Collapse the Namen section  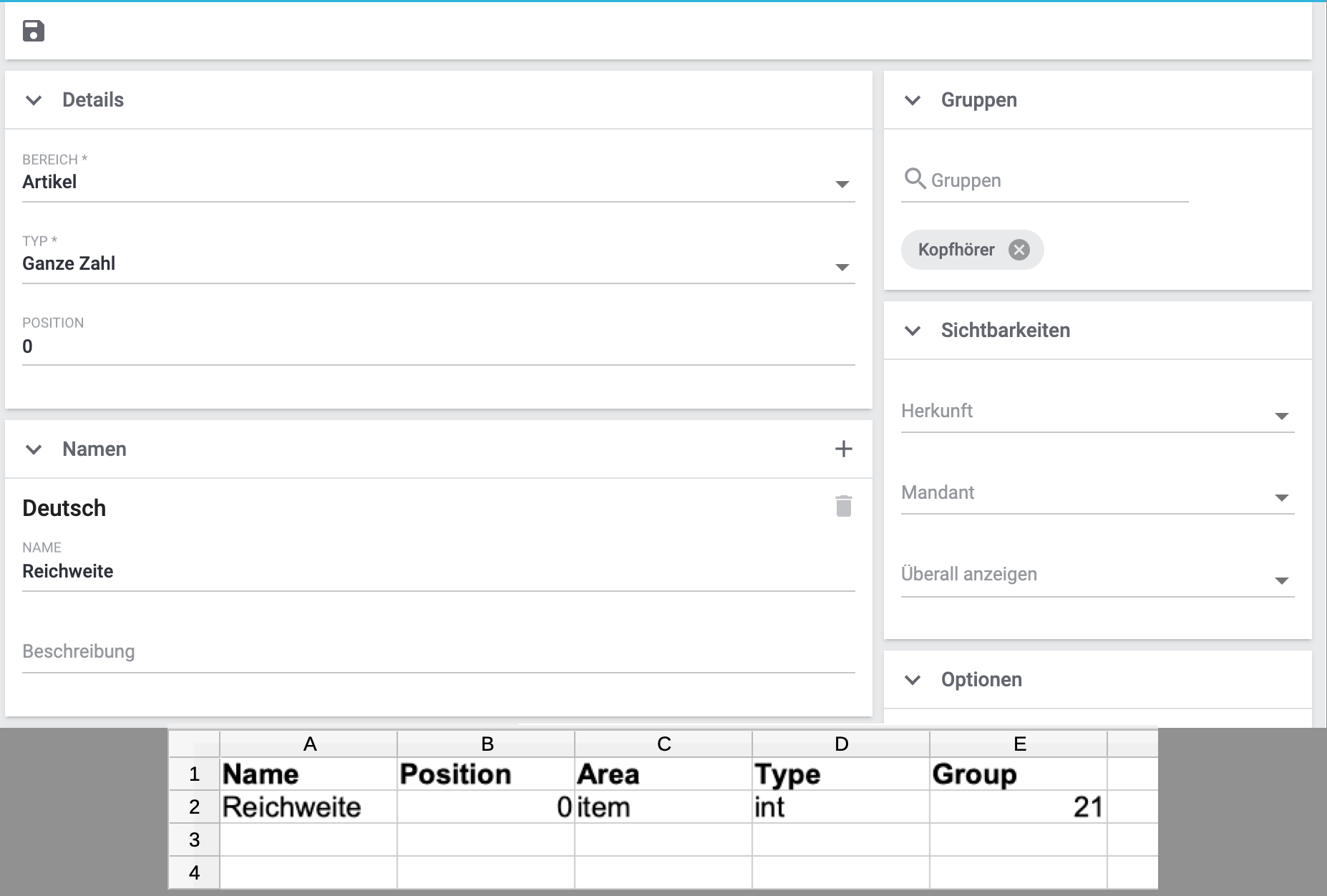point(34,449)
